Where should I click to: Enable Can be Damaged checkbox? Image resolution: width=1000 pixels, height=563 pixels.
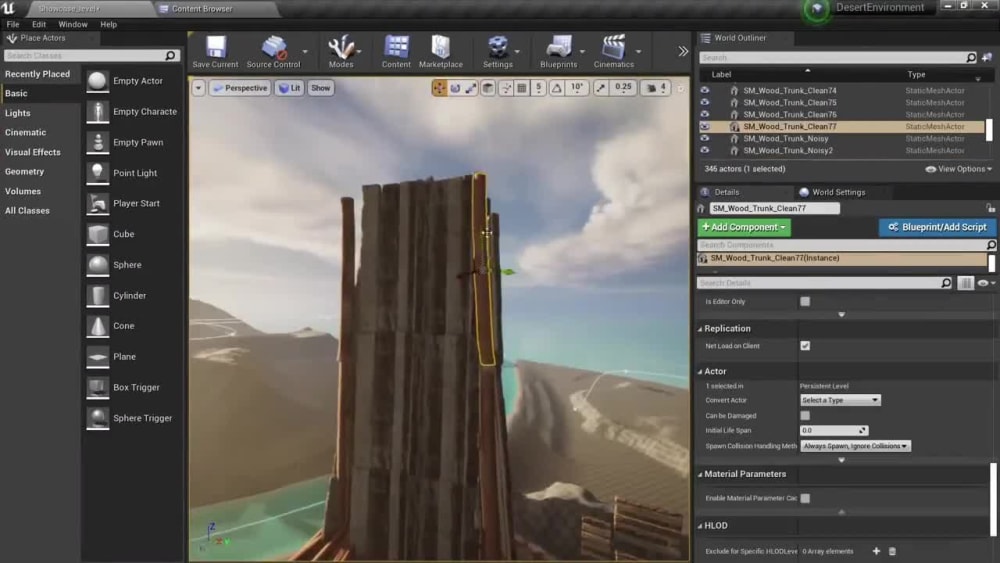[805, 416]
